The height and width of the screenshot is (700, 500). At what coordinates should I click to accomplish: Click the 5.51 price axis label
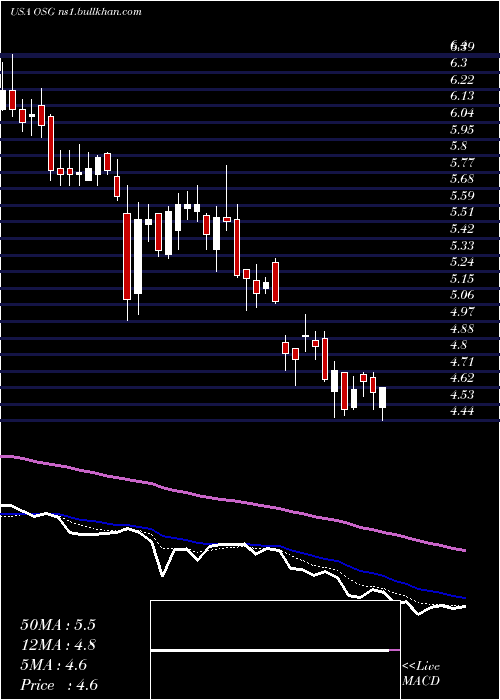pos(462,212)
